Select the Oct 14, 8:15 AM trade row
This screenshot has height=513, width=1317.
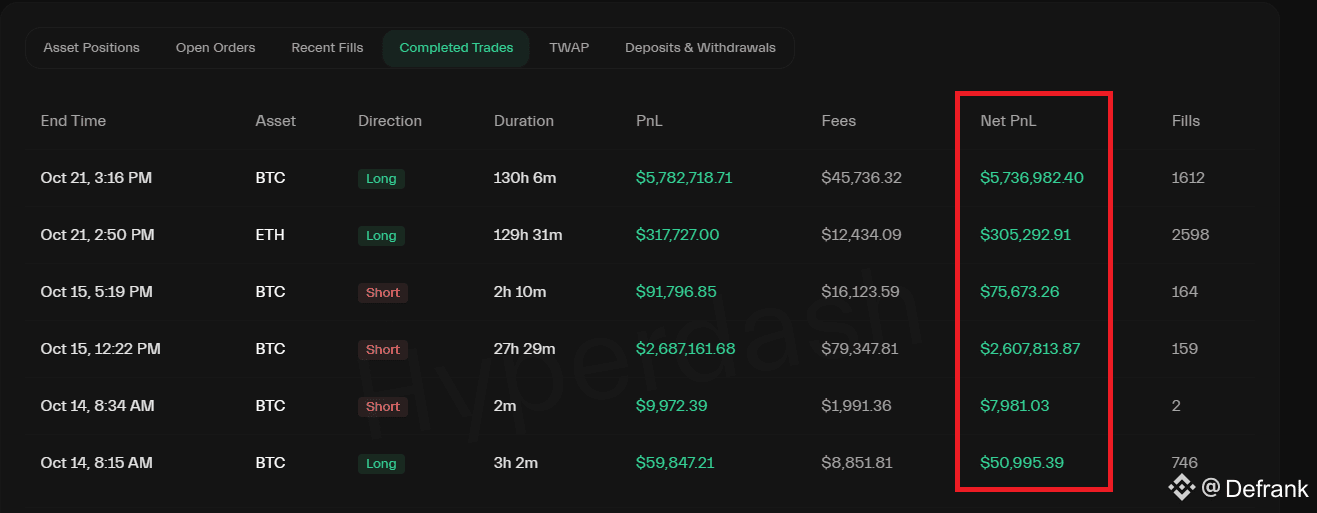click(96, 463)
